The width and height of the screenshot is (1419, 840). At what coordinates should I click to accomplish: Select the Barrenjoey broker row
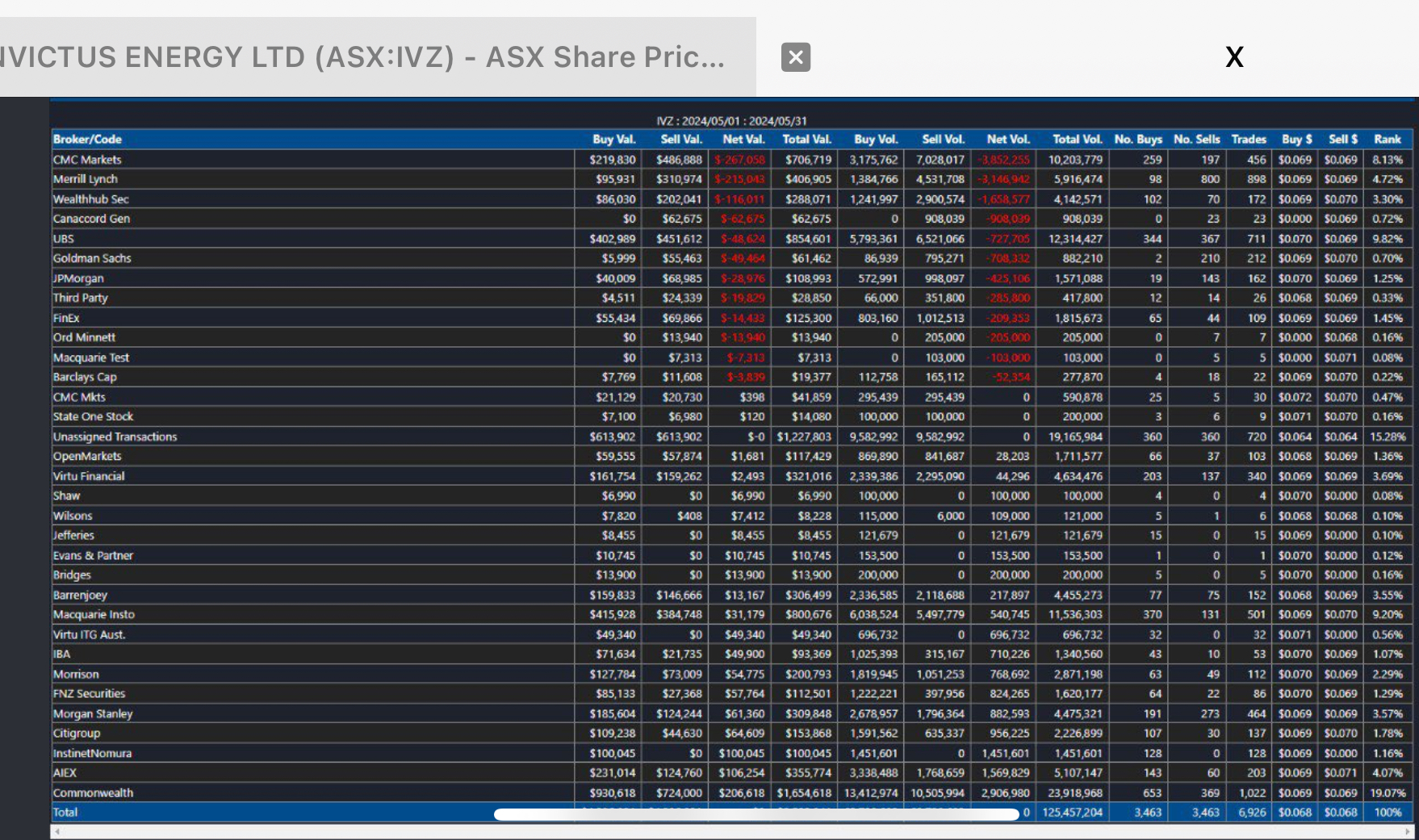point(732,595)
